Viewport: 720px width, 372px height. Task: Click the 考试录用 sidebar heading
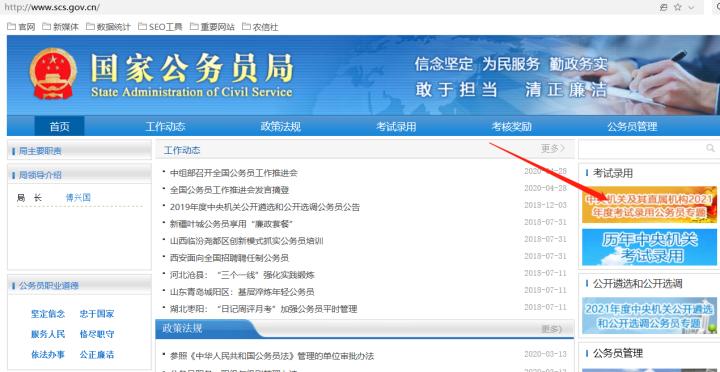[x=613, y=173]
